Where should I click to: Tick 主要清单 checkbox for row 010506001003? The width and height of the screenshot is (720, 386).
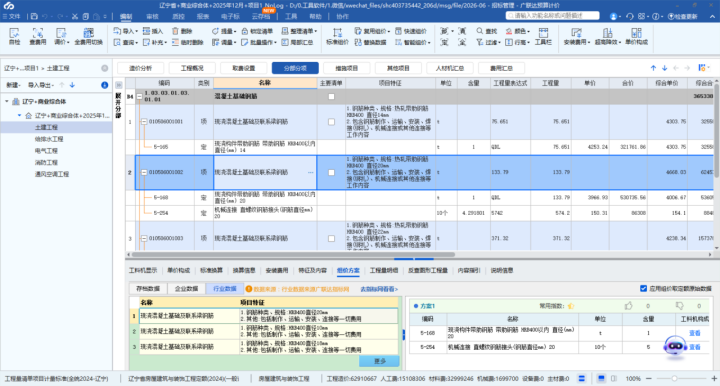332,238
